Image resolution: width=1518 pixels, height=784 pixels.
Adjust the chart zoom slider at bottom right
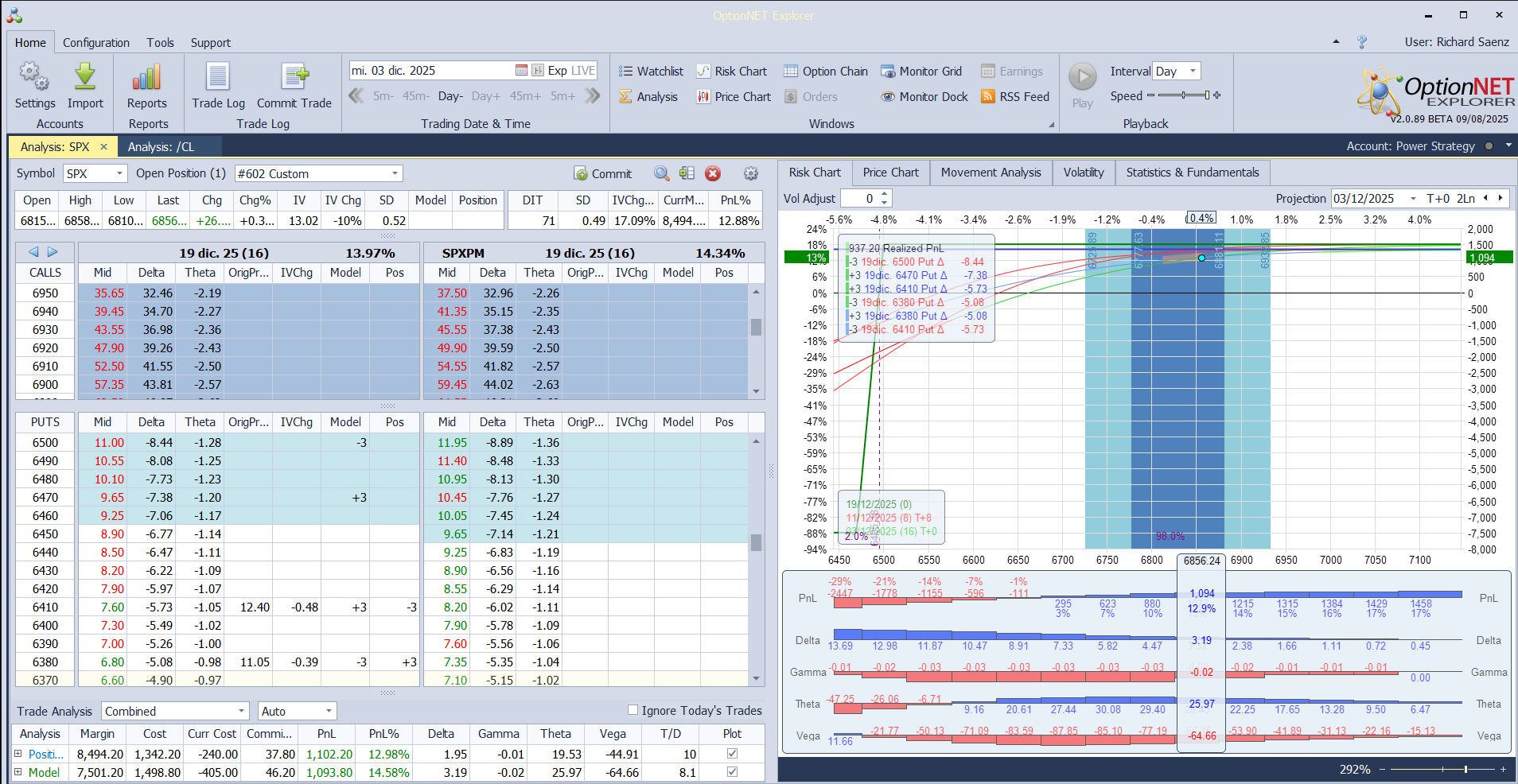pos(1442,769)
